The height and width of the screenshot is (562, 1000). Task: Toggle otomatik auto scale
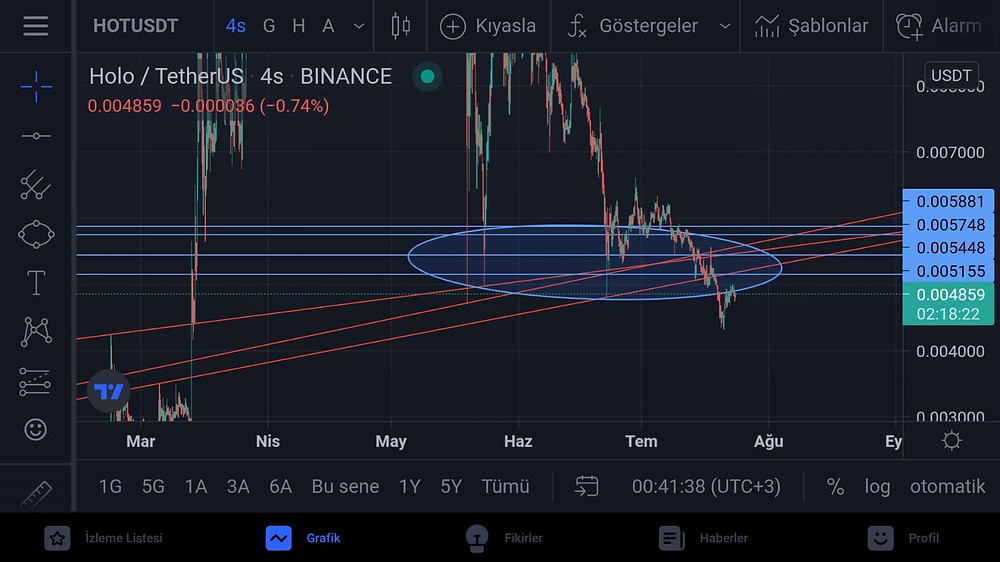[x=948, y=487]
